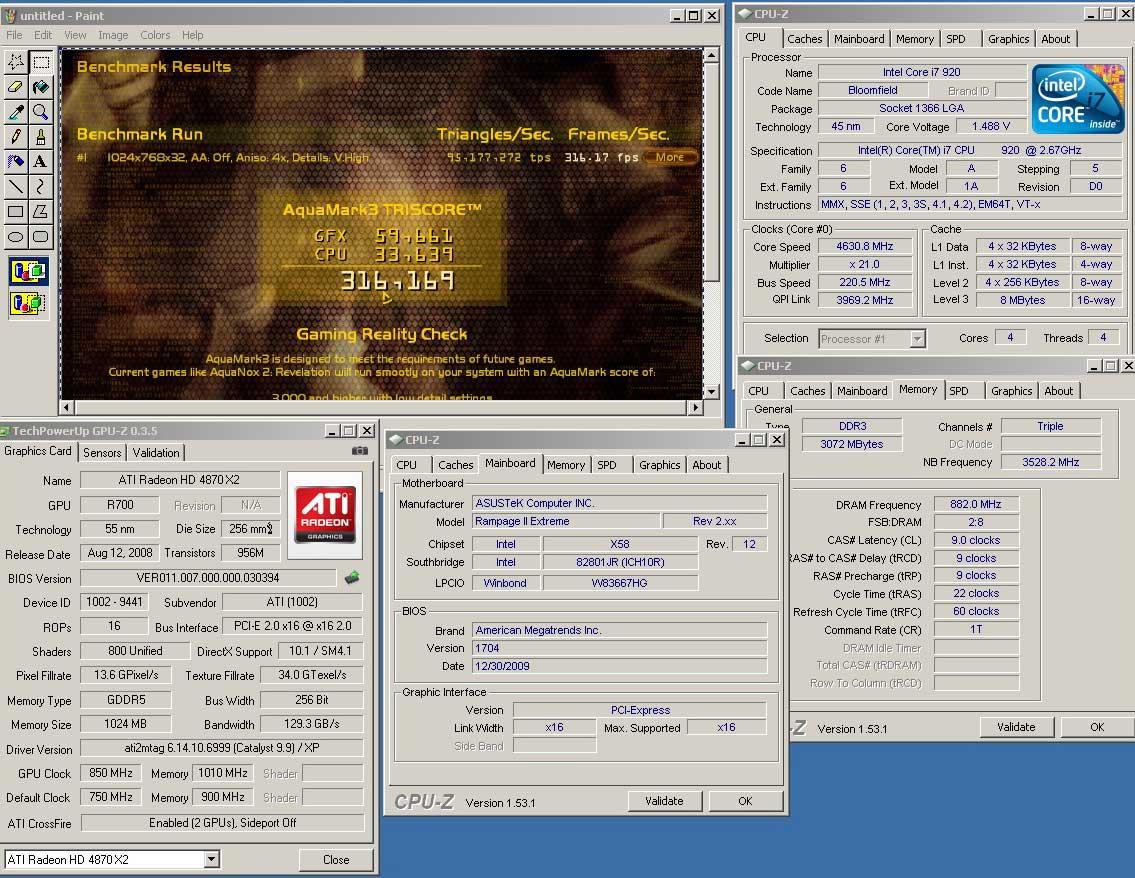Choose the Ellipse shape tool
The image size is (1135, 878).
[x=15, y=236]
